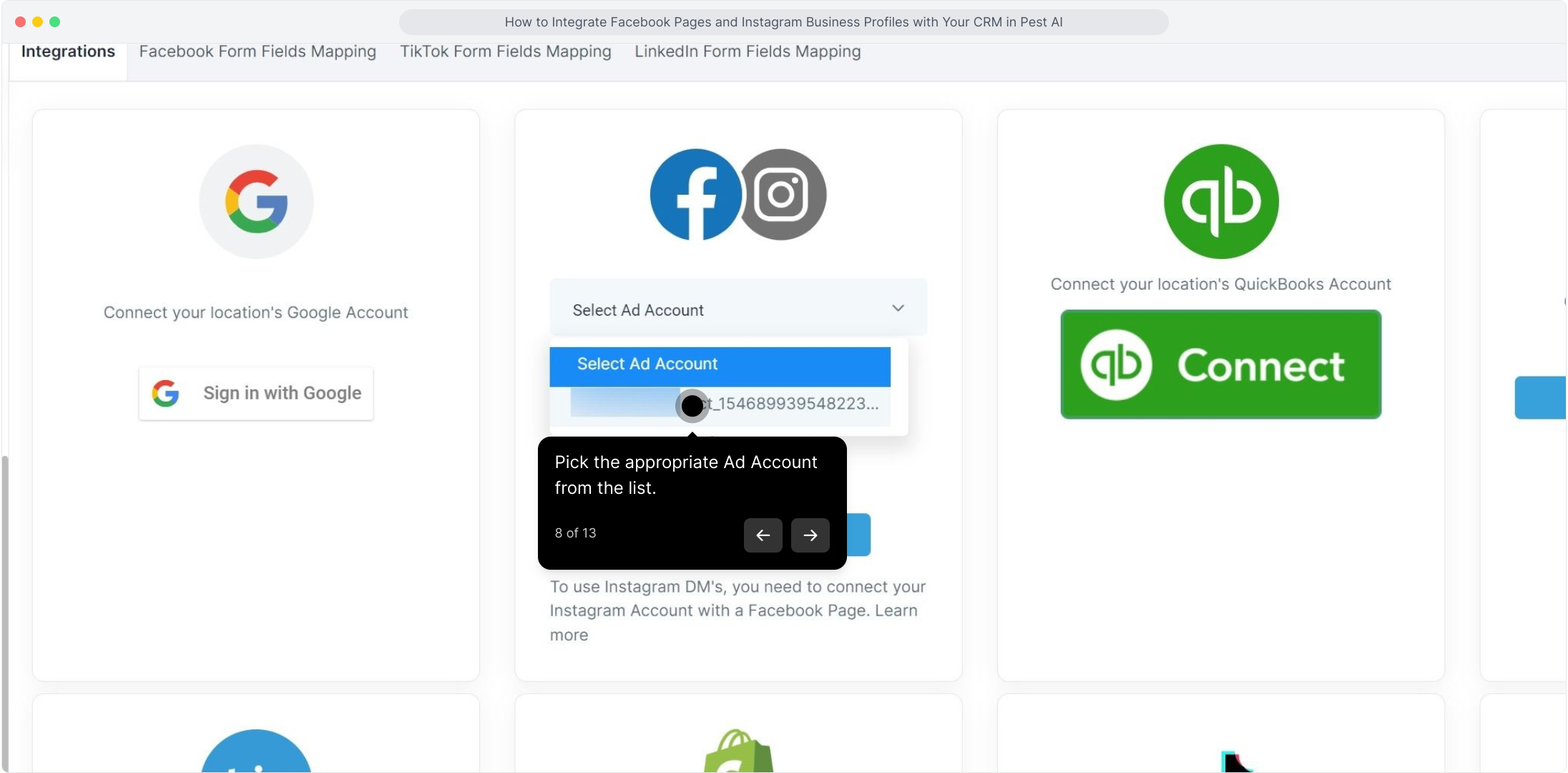1568x773 pixels.
Task: Click the blue button behind the tooltip
Action: [x=858, y=535]
